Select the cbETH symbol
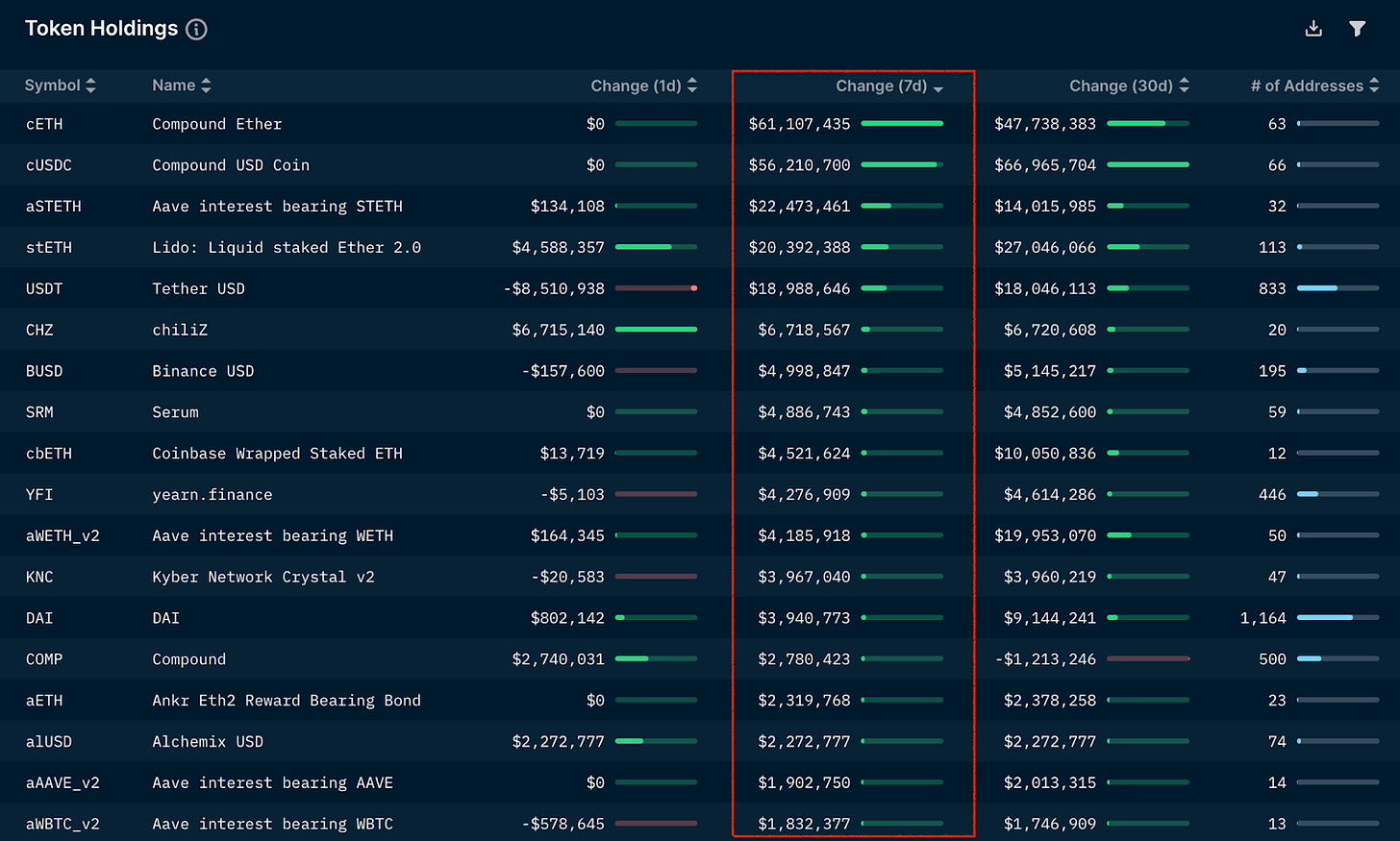Image resolution: width=1400 pixels, height=841 pixels. click(49, 454)
